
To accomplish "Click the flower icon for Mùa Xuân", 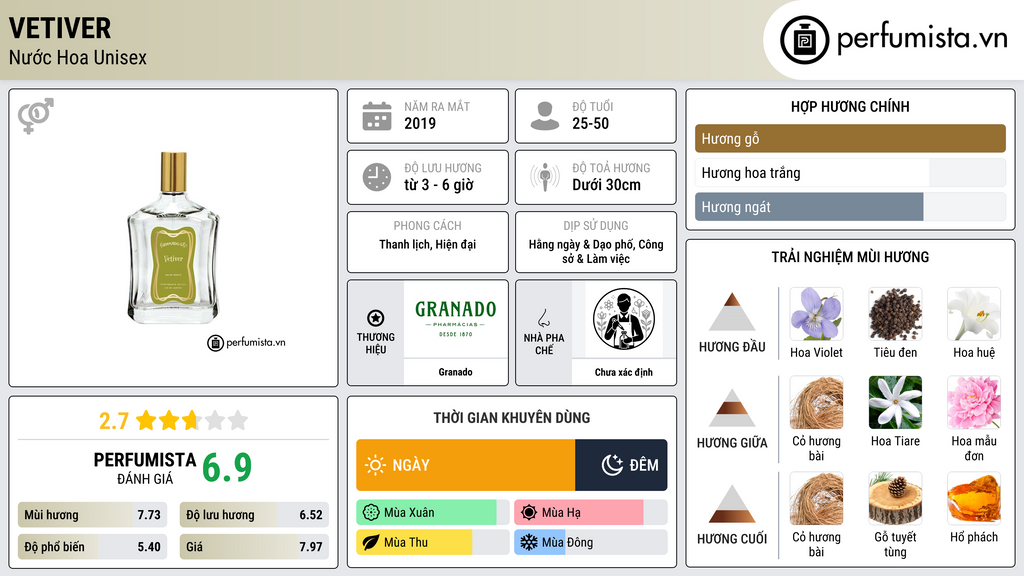I will (x=371, y=513).
